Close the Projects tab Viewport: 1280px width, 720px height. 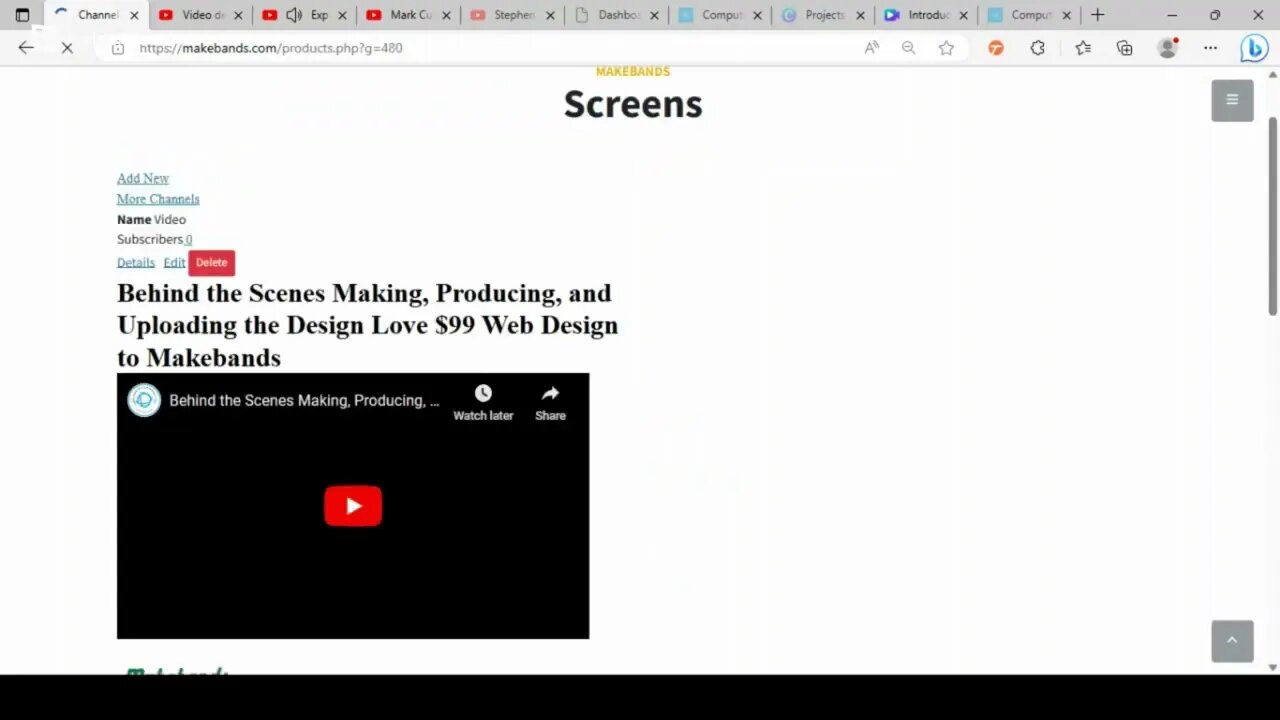point(860,15)
